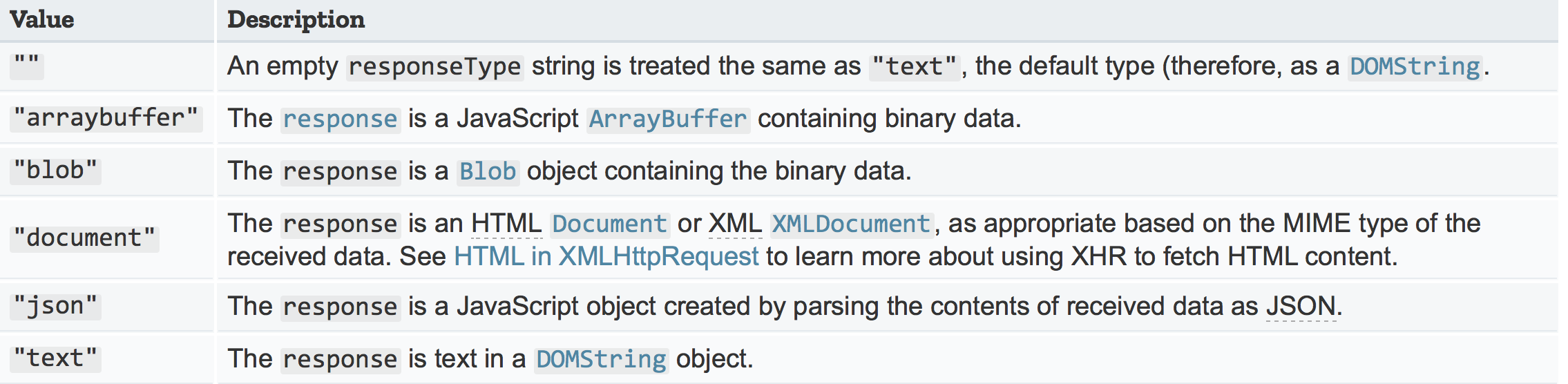Open the DOMString link in the empty-string row
Image resolution: width=1568 pixels, height=384 pixels.
tap(1414, 67)
